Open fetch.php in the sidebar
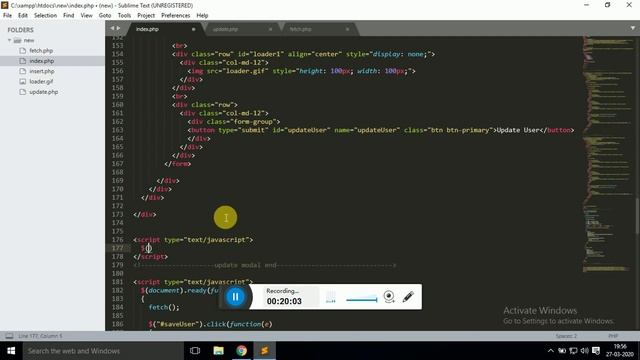640x360 pixels. pyautogui.click(x=41, y=51)
